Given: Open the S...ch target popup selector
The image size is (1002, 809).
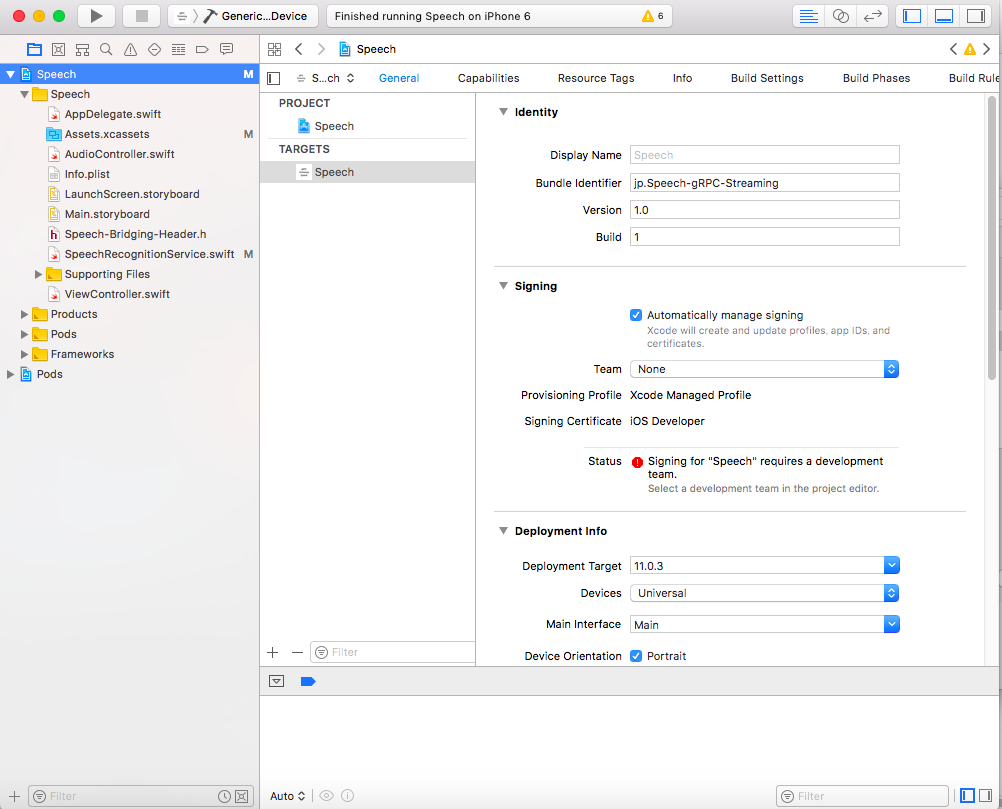Looking at the screenshot, I should click(x=325, y=78).
